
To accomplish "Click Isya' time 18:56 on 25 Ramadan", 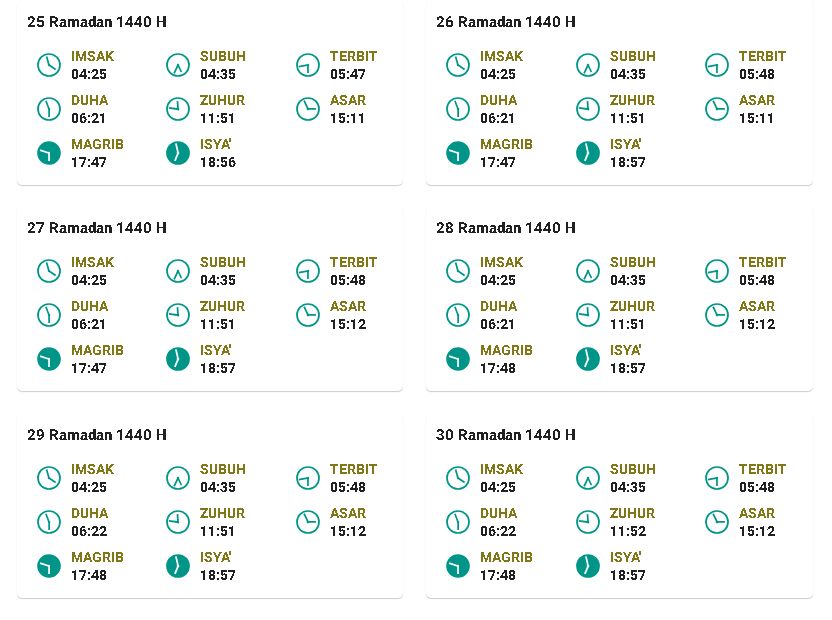I will tap(218, 162).
